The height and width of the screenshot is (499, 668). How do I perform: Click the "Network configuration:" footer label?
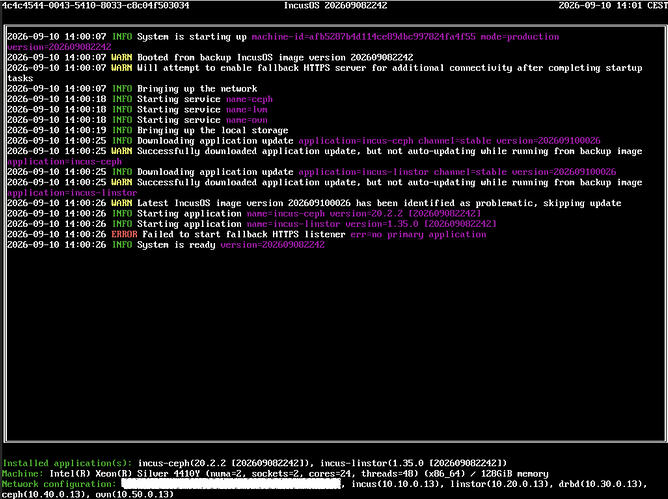[59, 484]
